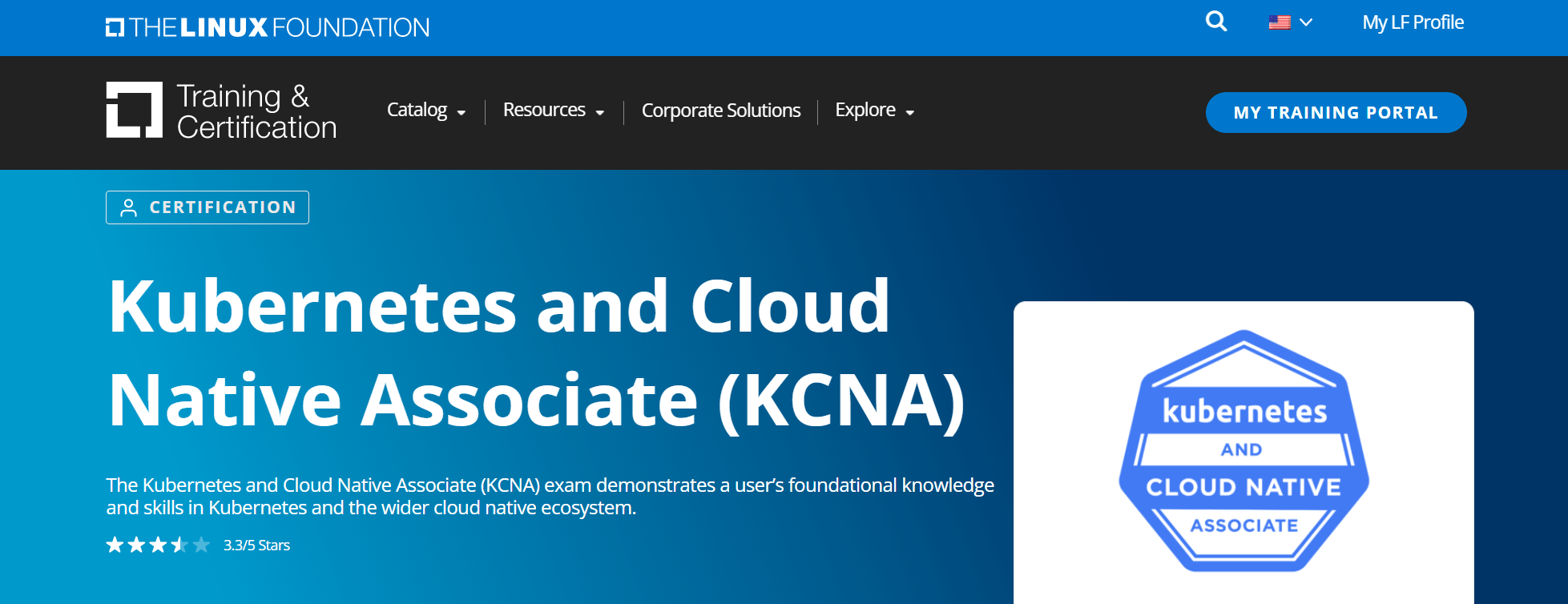Viewport: 1568px width, 604px height.
Task: Open the Explore menu
Action: 865,110
